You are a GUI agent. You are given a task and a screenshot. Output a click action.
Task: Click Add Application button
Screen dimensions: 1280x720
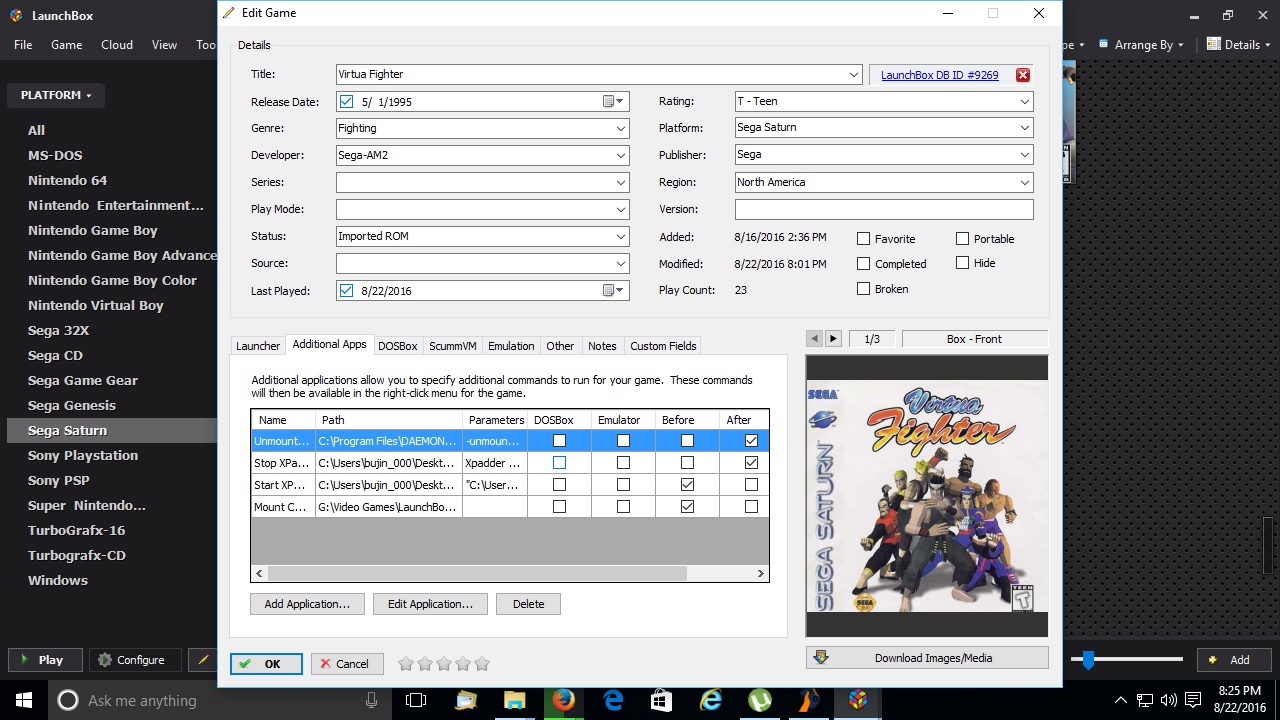(x=307, y=604)
